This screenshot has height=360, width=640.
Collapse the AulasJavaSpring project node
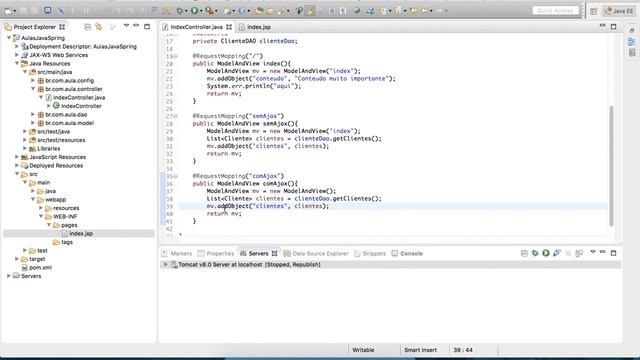9,38
